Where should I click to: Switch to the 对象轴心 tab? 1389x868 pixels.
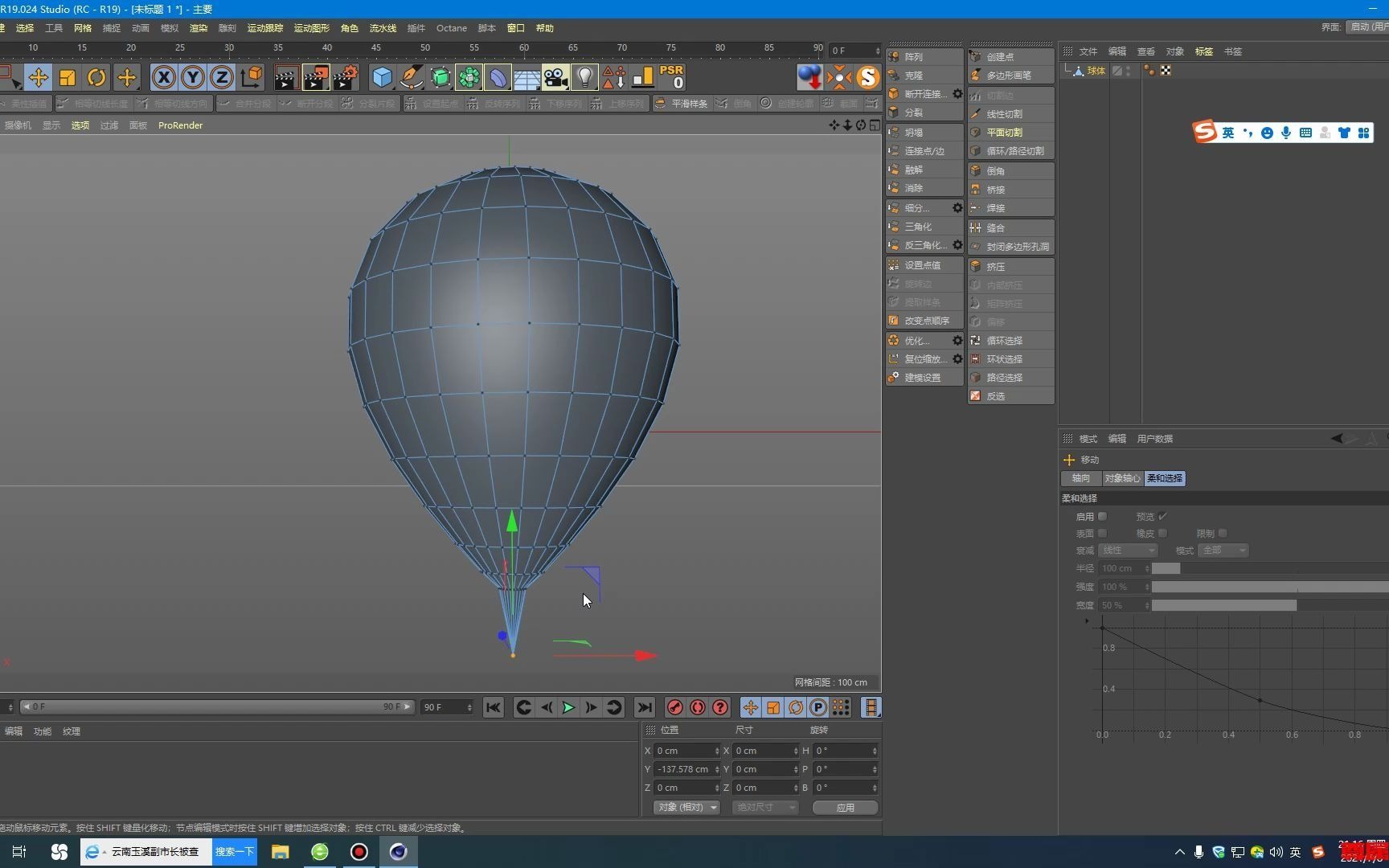pyautogui.click(x=1121, y=478)
